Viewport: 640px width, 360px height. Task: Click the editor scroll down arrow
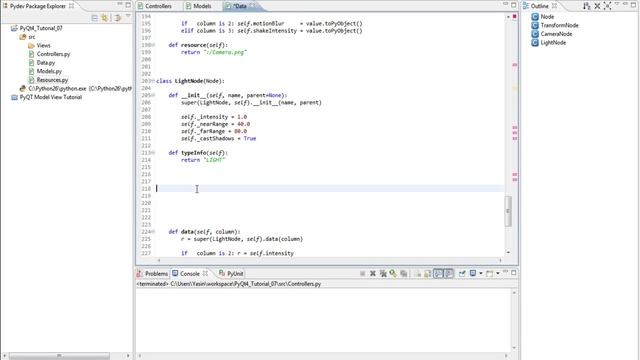tap(508, 253)
